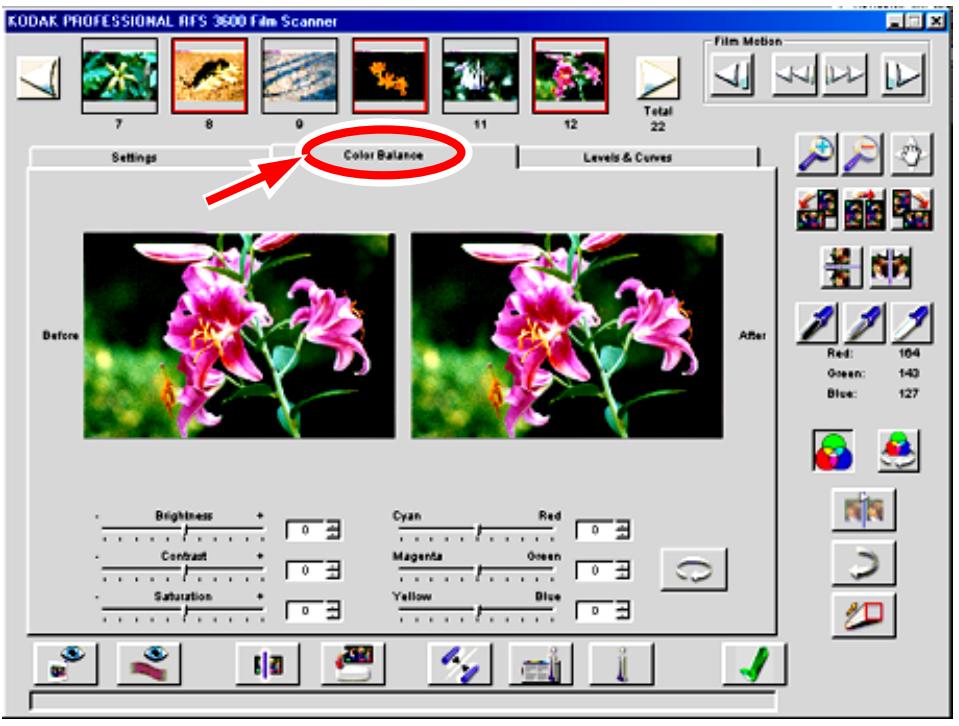The height and width of the screenshot is (726, 959).
Task: Click the Contrast slider handle
Action: coord(185,572)
